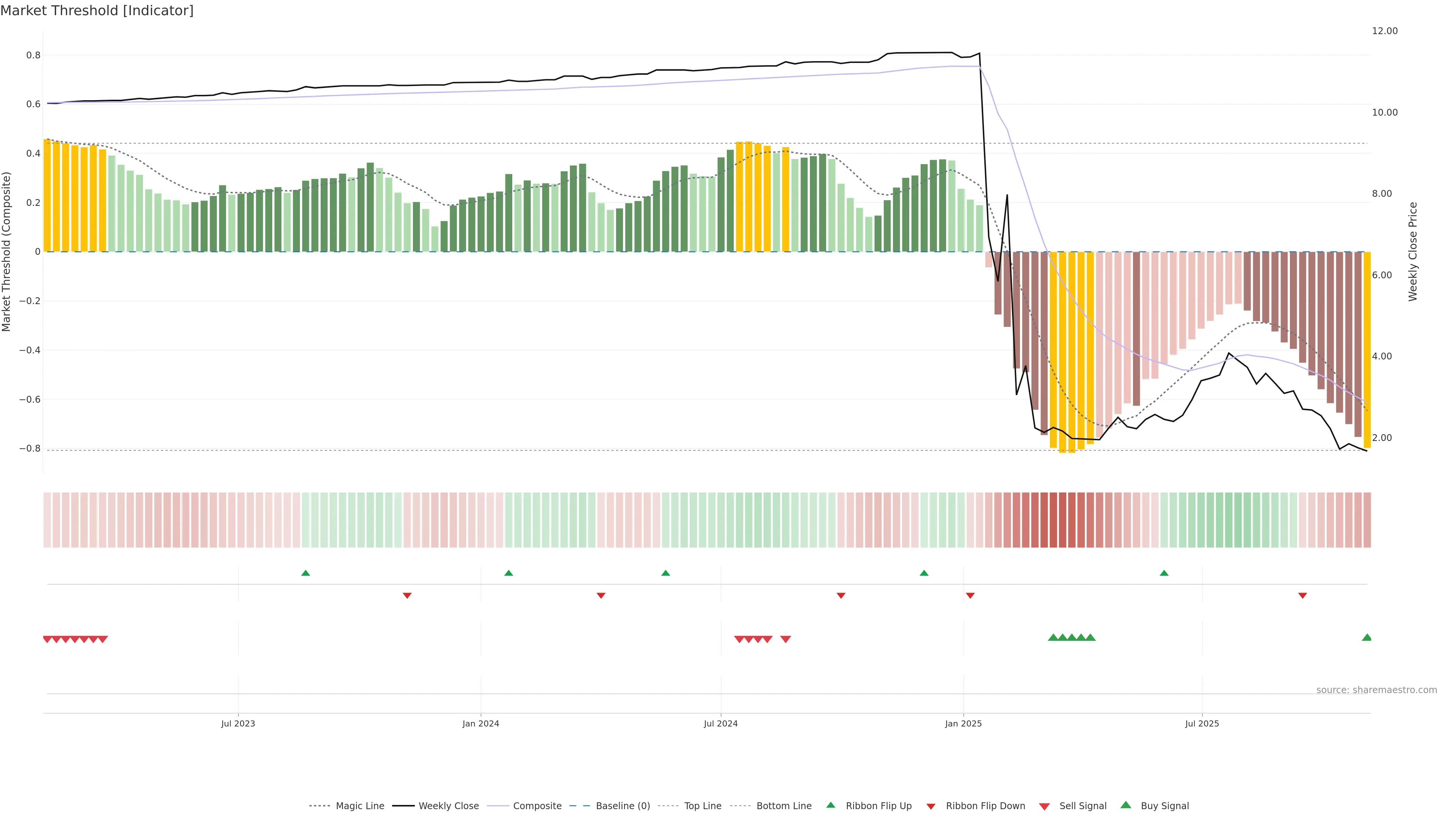Hide the Composite line via legend
1456x819 pixels.
(537, 806)
